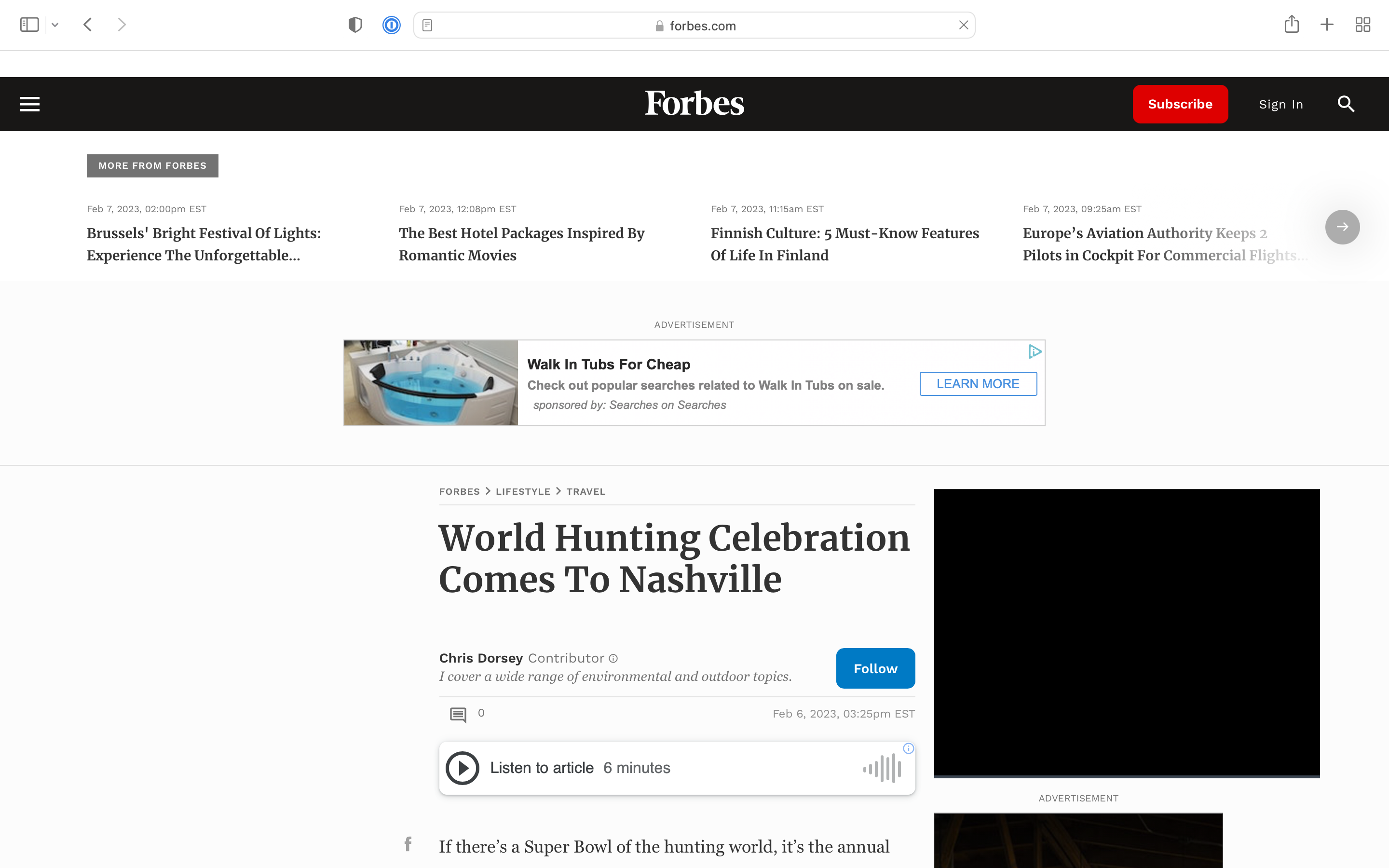The height and width of the screenshot is (868, 1389).
Task: Go to Travel breadcrumb
Action: (x=586, y=491)
